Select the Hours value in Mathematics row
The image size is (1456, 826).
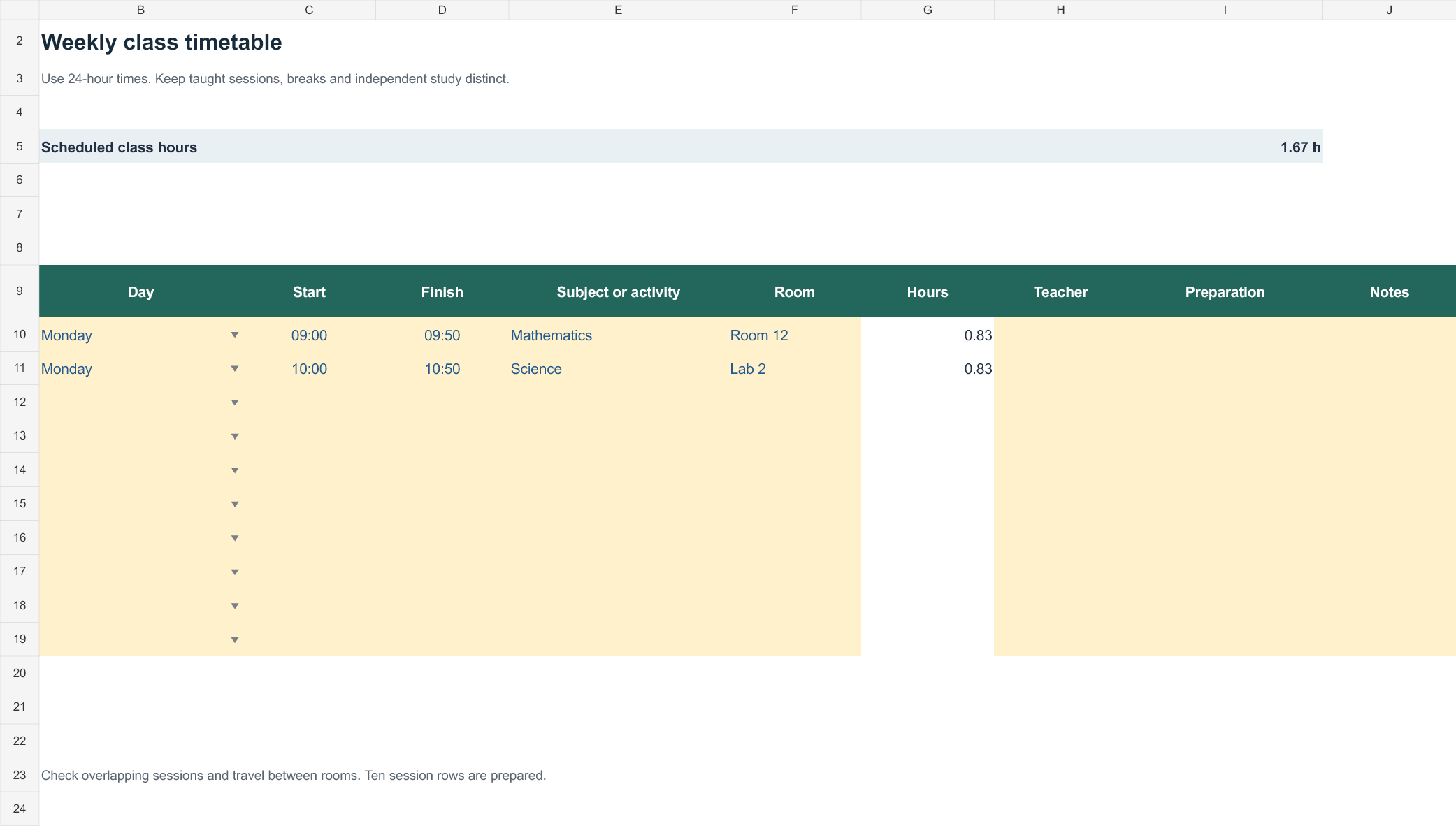(x=928, y=335)
